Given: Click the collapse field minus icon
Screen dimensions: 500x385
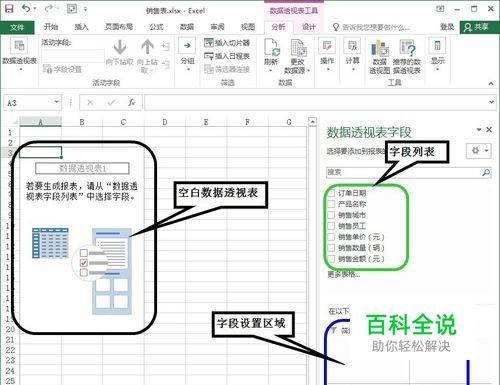Looking at the screenshot, I should [x=166, y=64].
